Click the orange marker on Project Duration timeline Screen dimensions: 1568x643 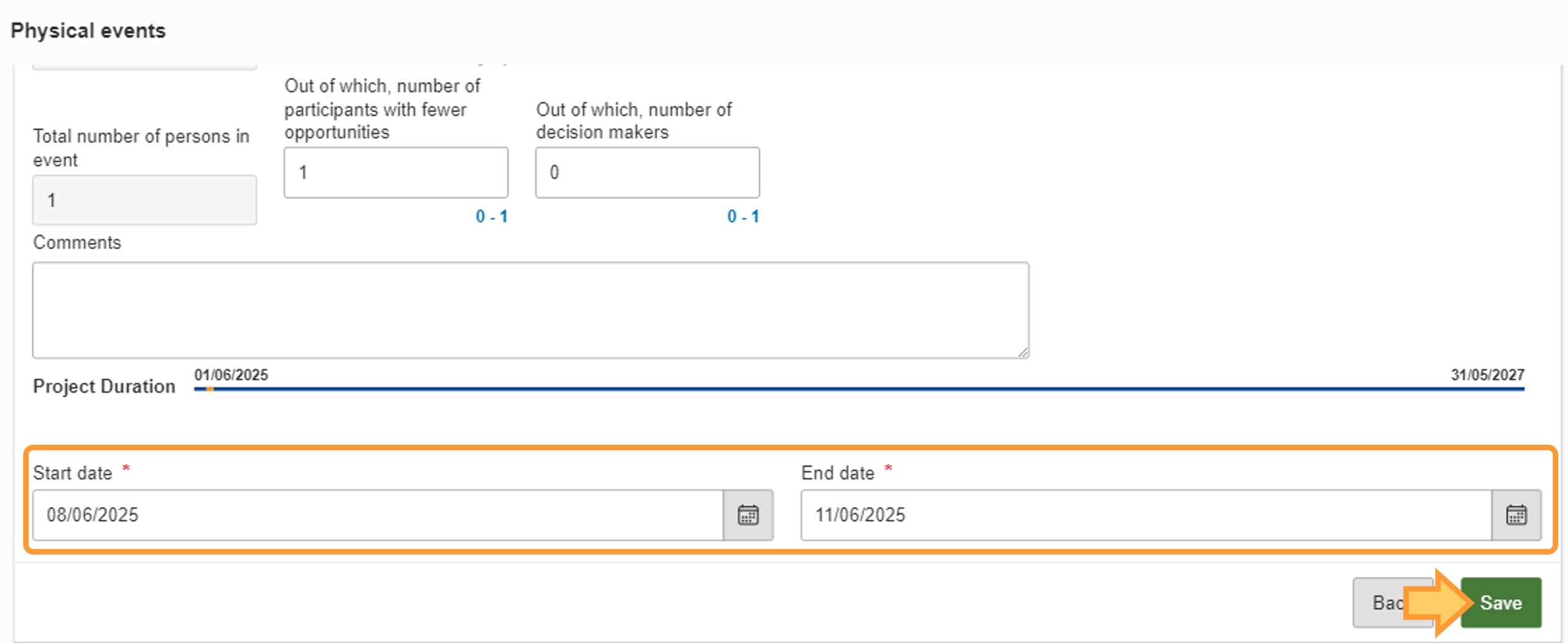point(210,389)
